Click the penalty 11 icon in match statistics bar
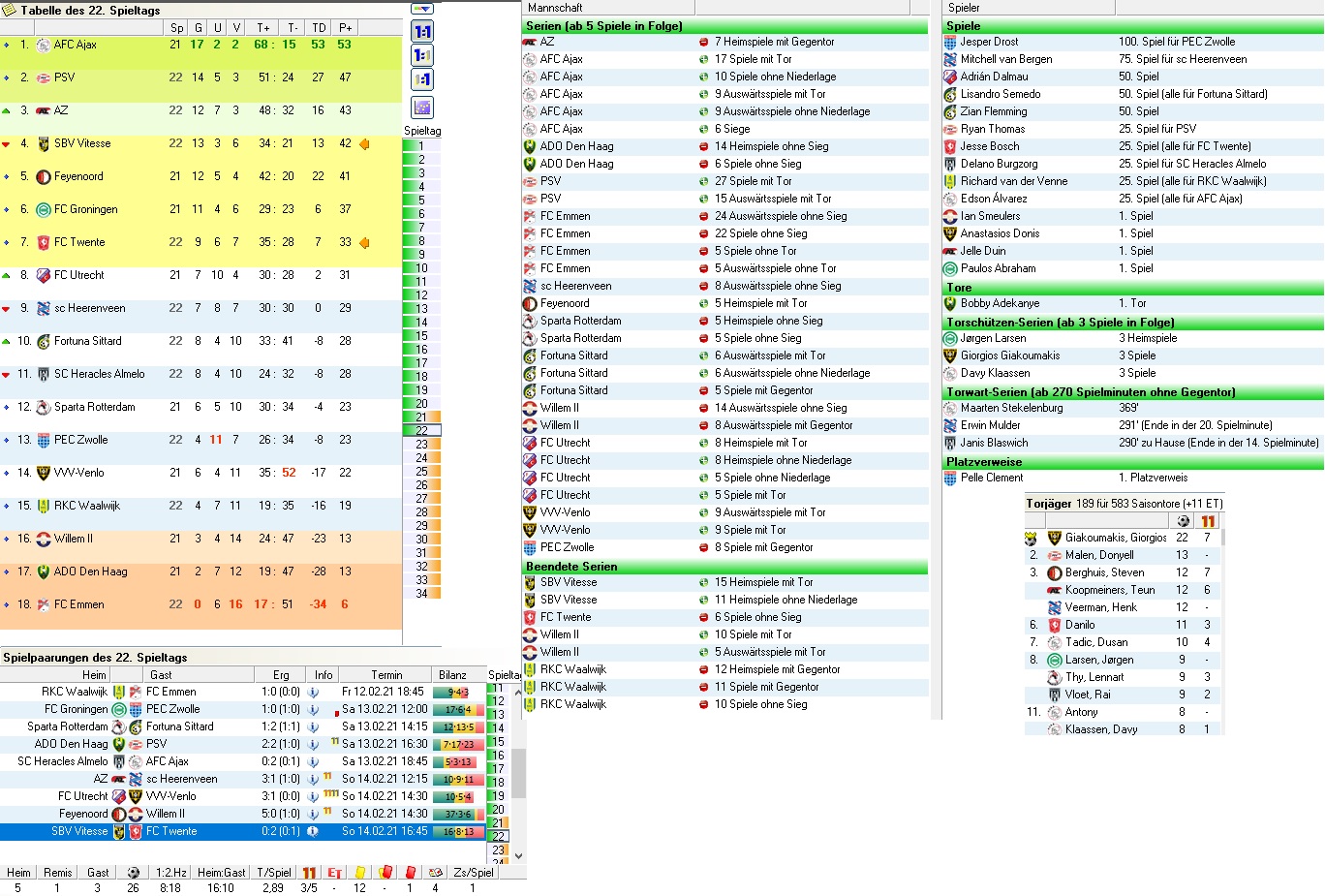1325x896 pixels. [x=309, y=873]
